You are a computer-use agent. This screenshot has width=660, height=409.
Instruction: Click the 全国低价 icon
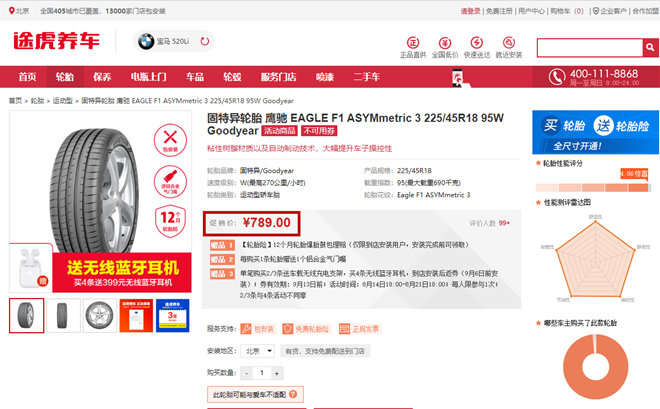[x=445, y=42]
